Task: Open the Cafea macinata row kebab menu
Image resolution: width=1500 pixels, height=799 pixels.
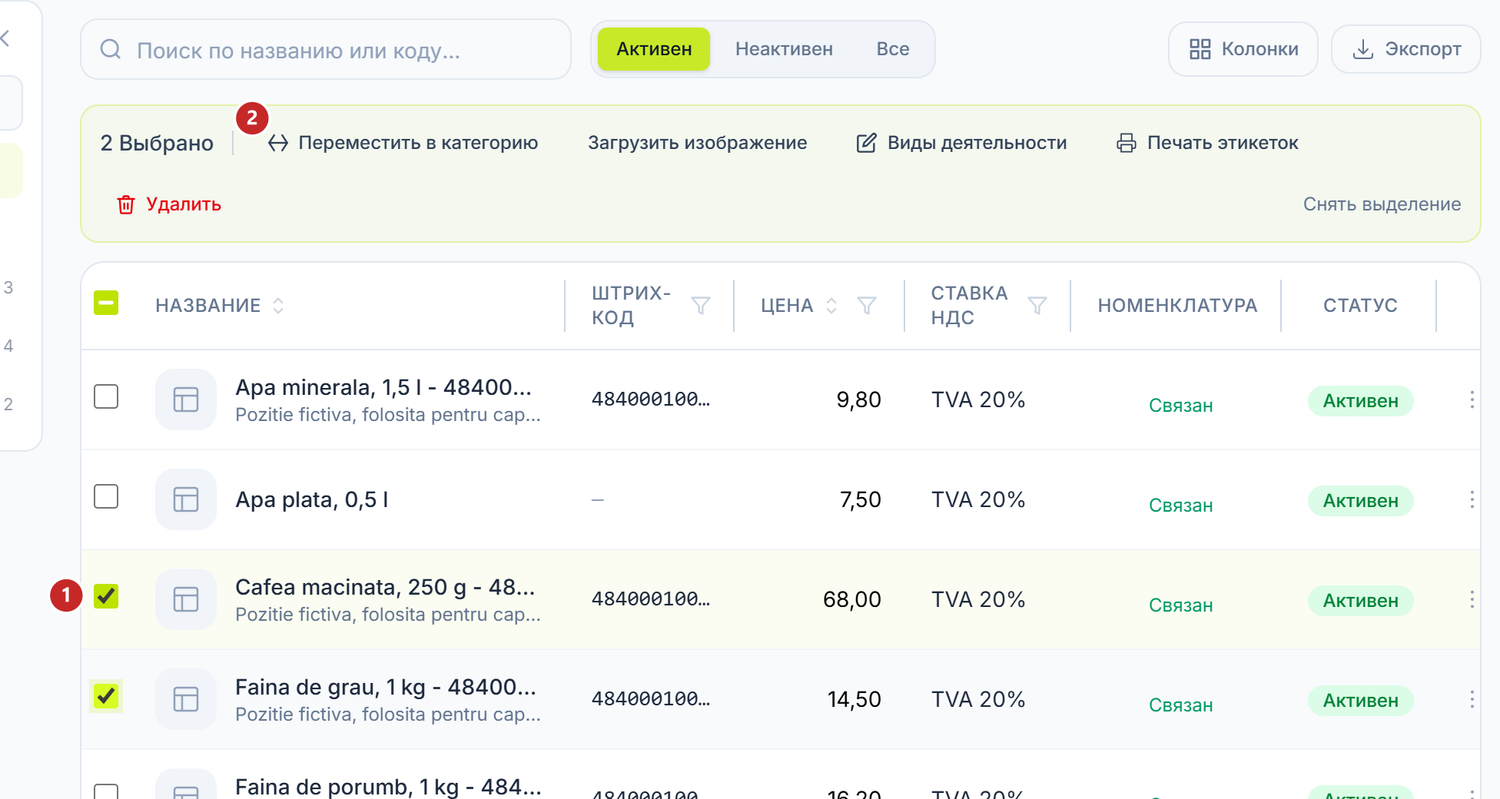Action: click(1472, 600)
